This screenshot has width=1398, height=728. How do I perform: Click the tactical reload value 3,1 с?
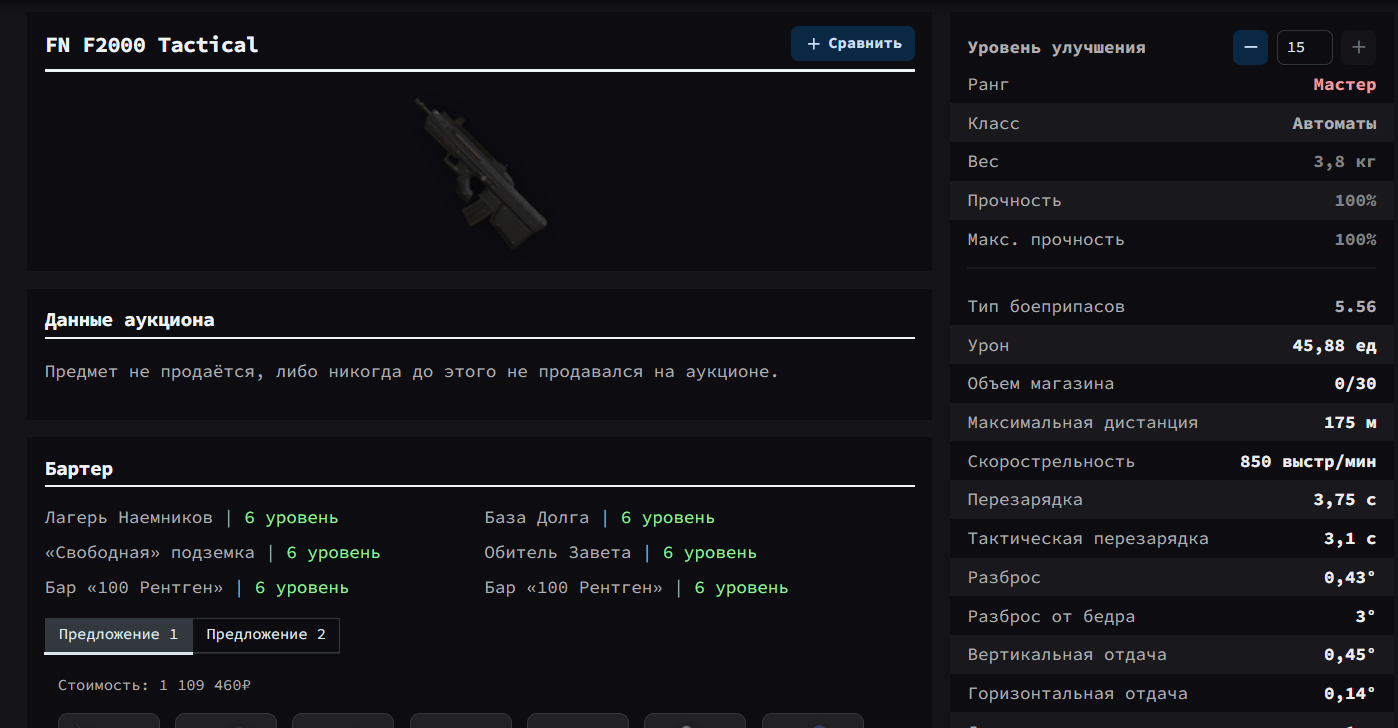coord(1350,539)
